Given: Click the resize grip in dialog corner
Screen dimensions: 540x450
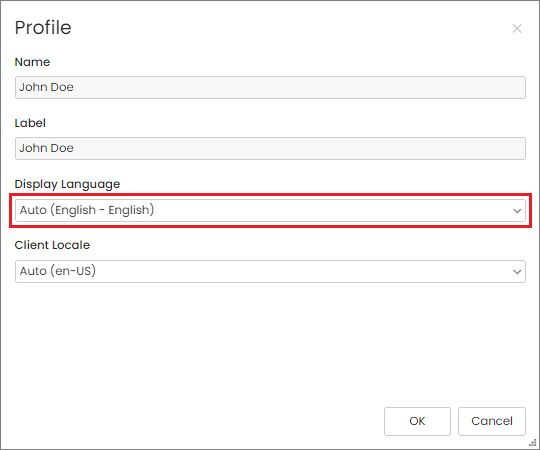Looking at the screenshot, I should click(532, 443).
